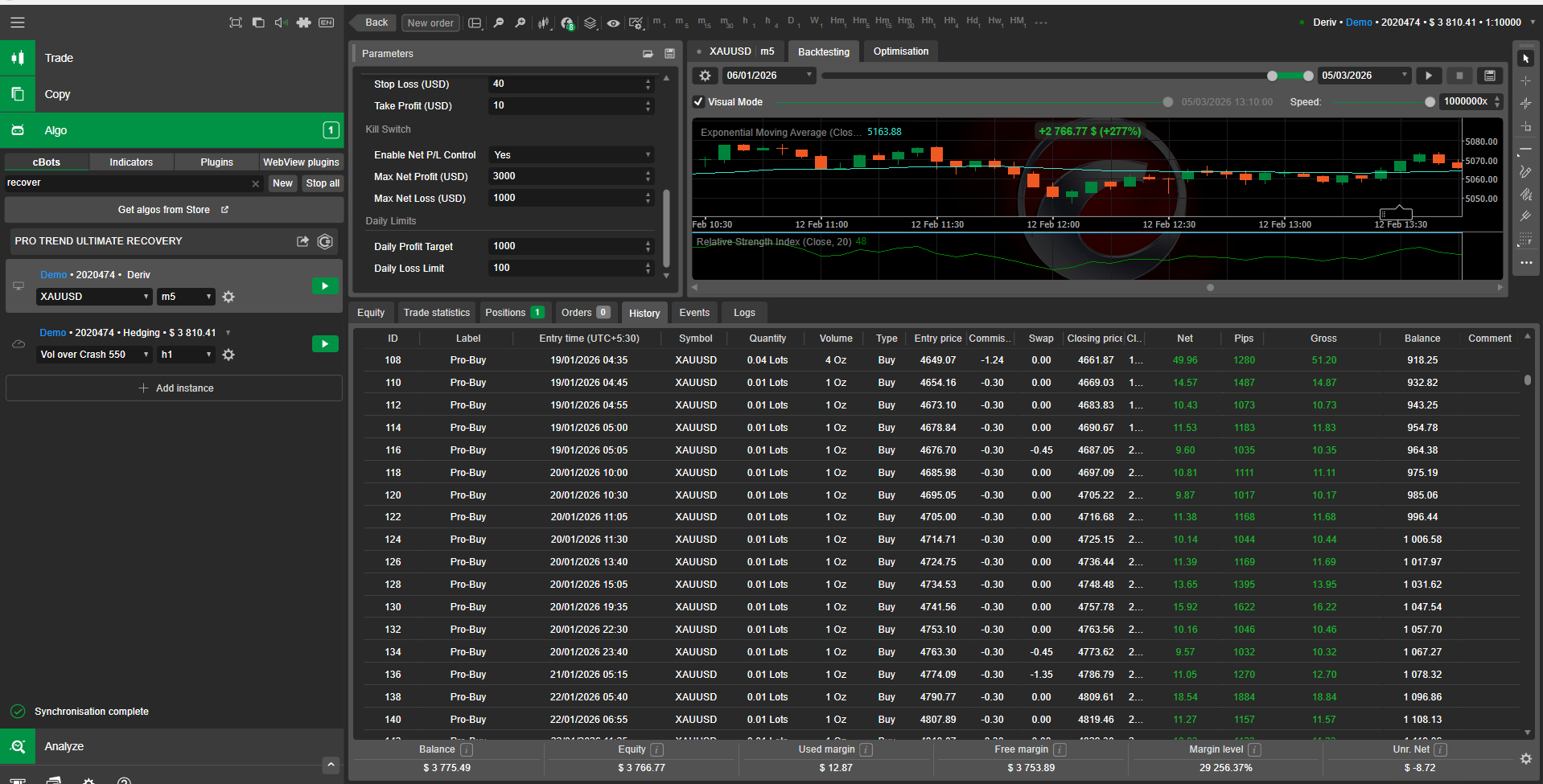Select the pencil freehand drawing tool
Image resolution: width=1543 pixels, height=784 pixels.
(x=1525, y=172)
